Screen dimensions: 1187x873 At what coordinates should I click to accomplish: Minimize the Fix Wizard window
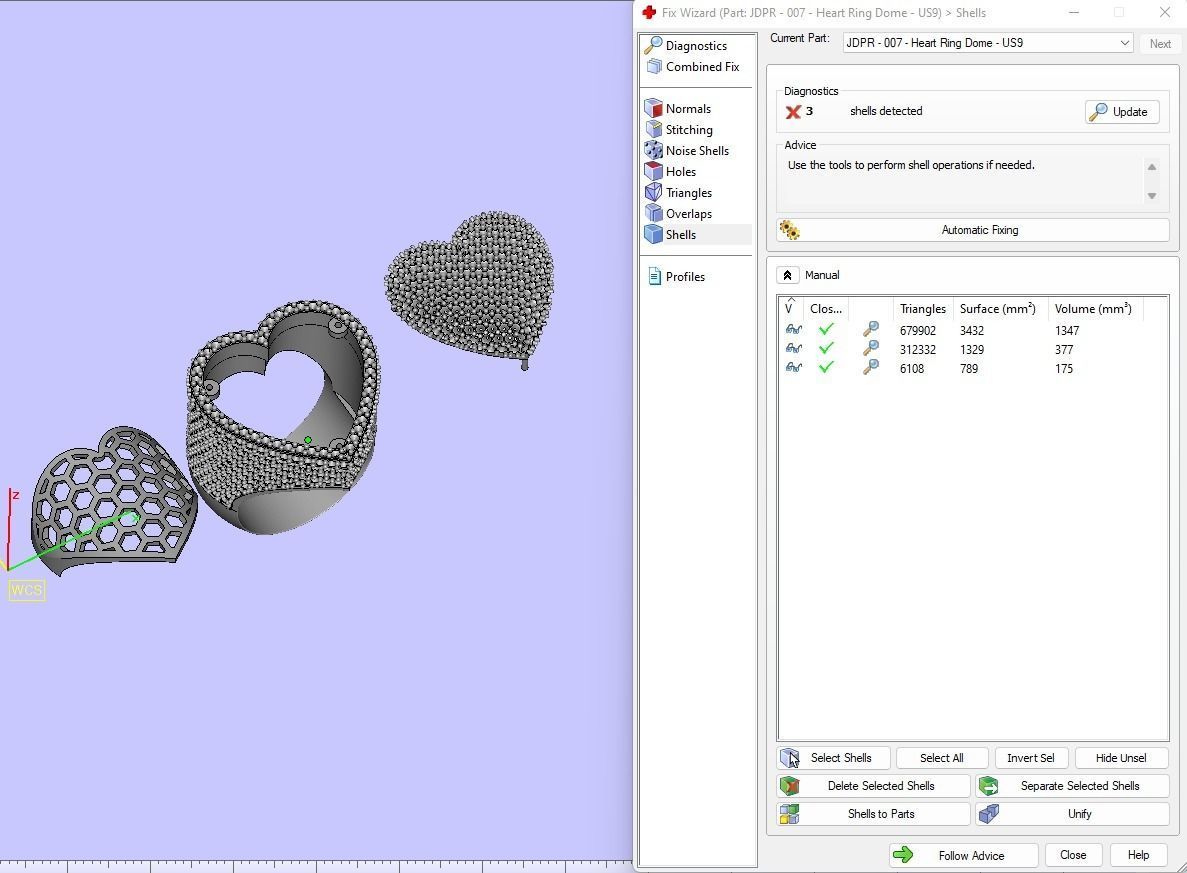(1074, 12)
